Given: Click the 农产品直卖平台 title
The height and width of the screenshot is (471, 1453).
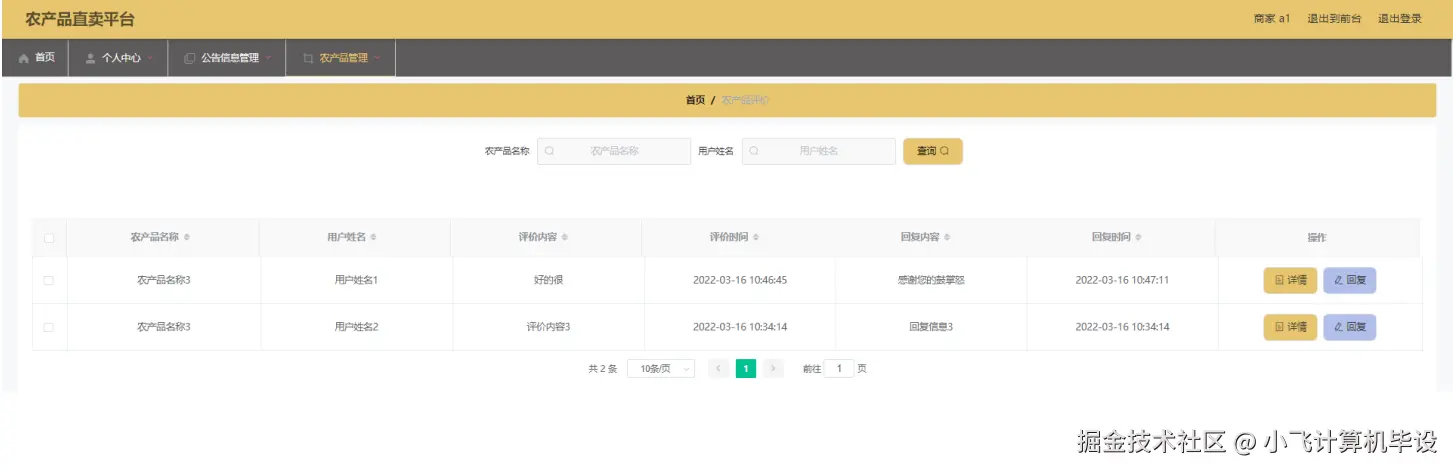Looking at the screenshot, I should point(80,19).
